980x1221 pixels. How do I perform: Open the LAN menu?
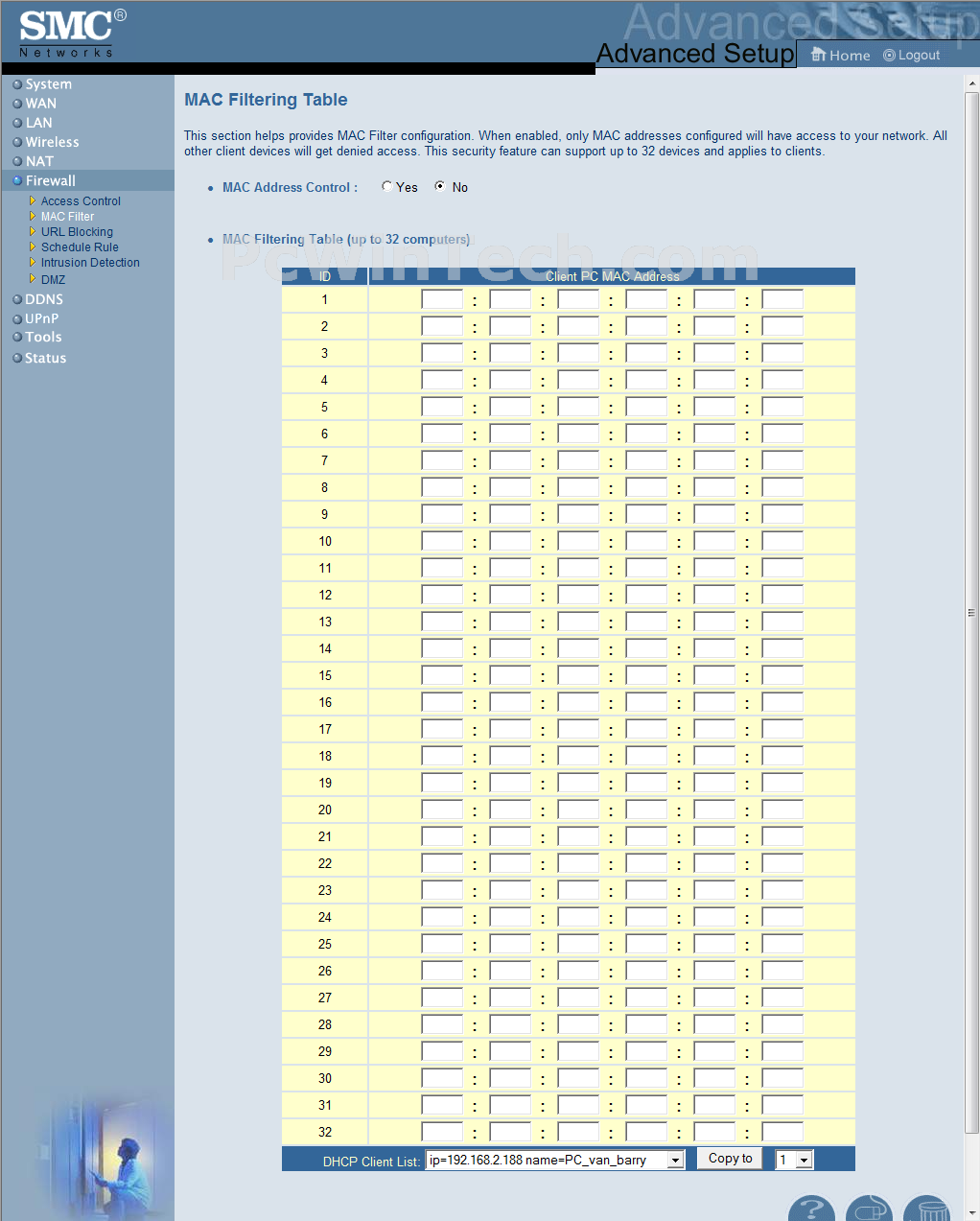[39, 123]
